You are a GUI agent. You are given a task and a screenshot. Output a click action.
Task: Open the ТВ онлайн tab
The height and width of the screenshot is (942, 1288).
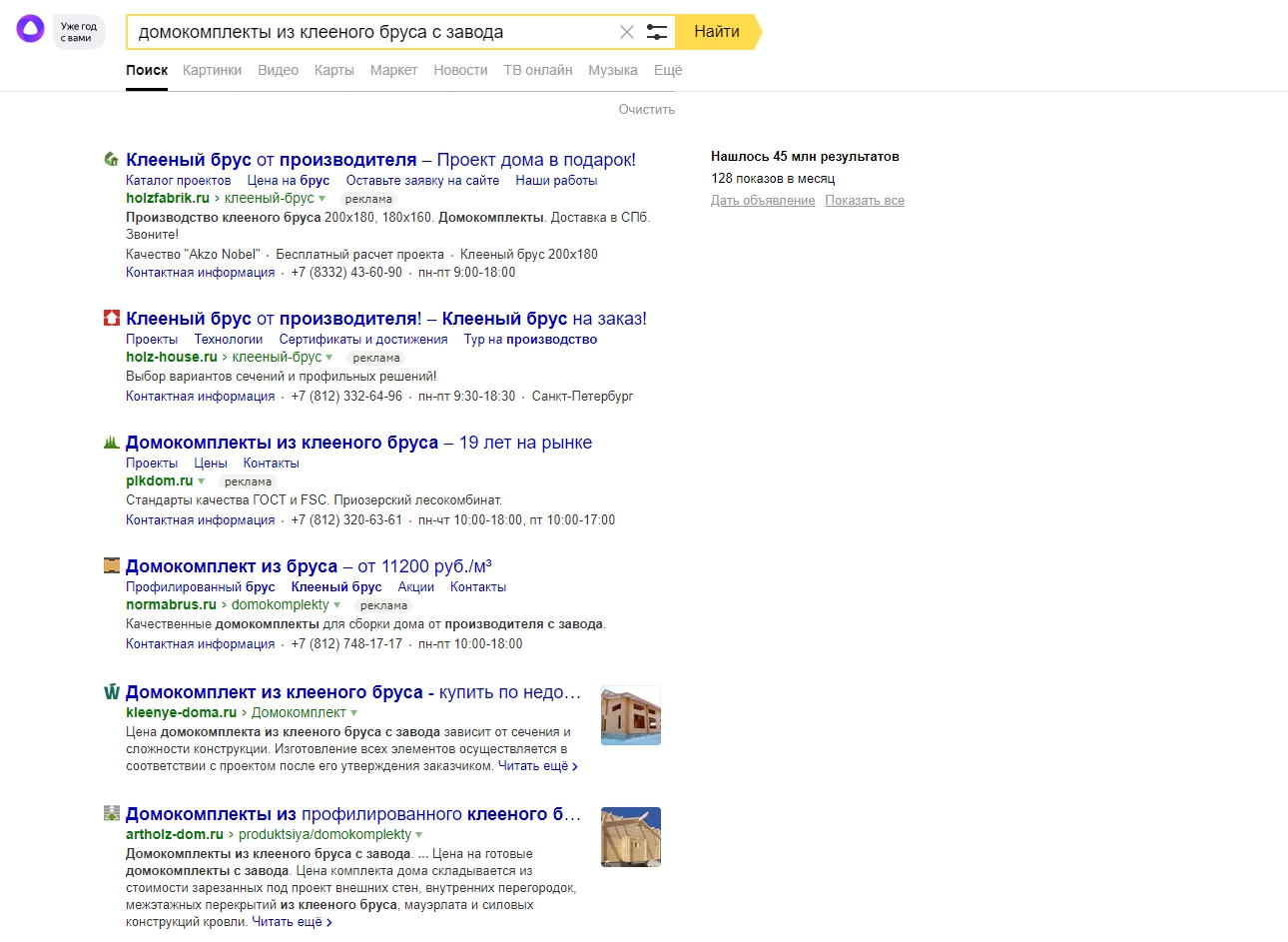[537, 70]
